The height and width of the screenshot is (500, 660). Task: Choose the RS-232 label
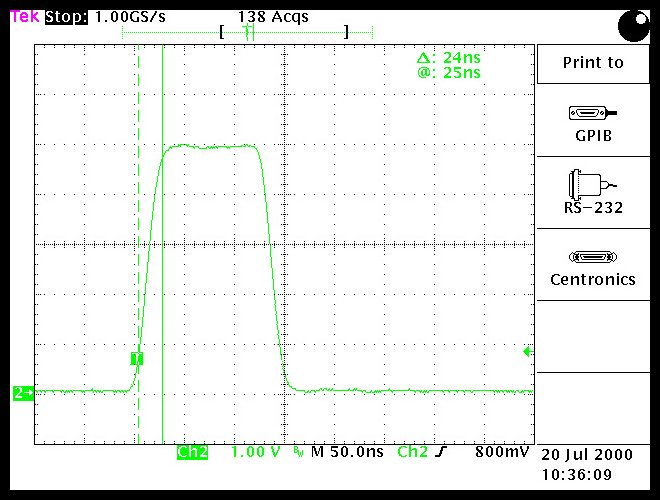tap(593, 207)
